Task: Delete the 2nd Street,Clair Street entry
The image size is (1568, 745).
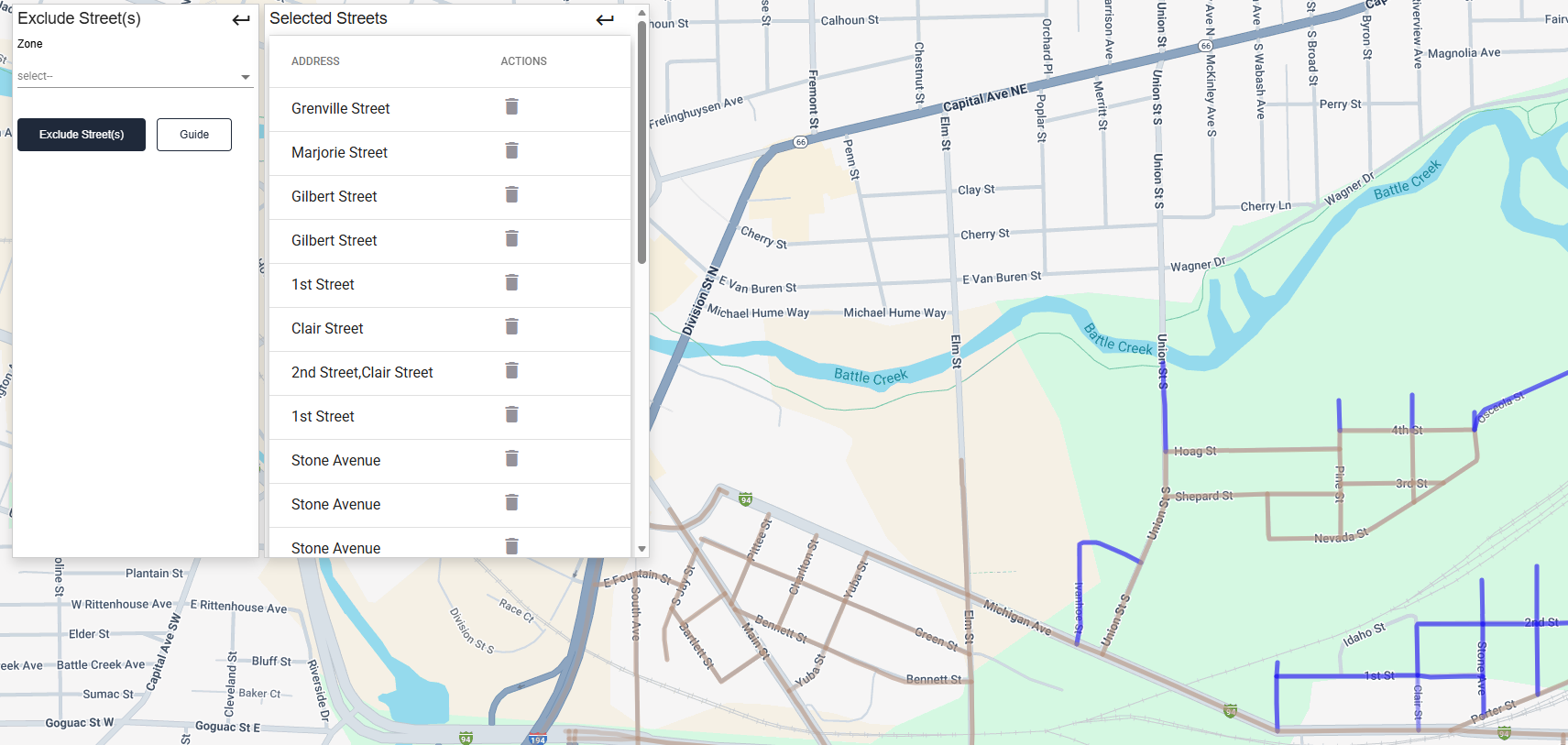Action: tap(511, 371)
